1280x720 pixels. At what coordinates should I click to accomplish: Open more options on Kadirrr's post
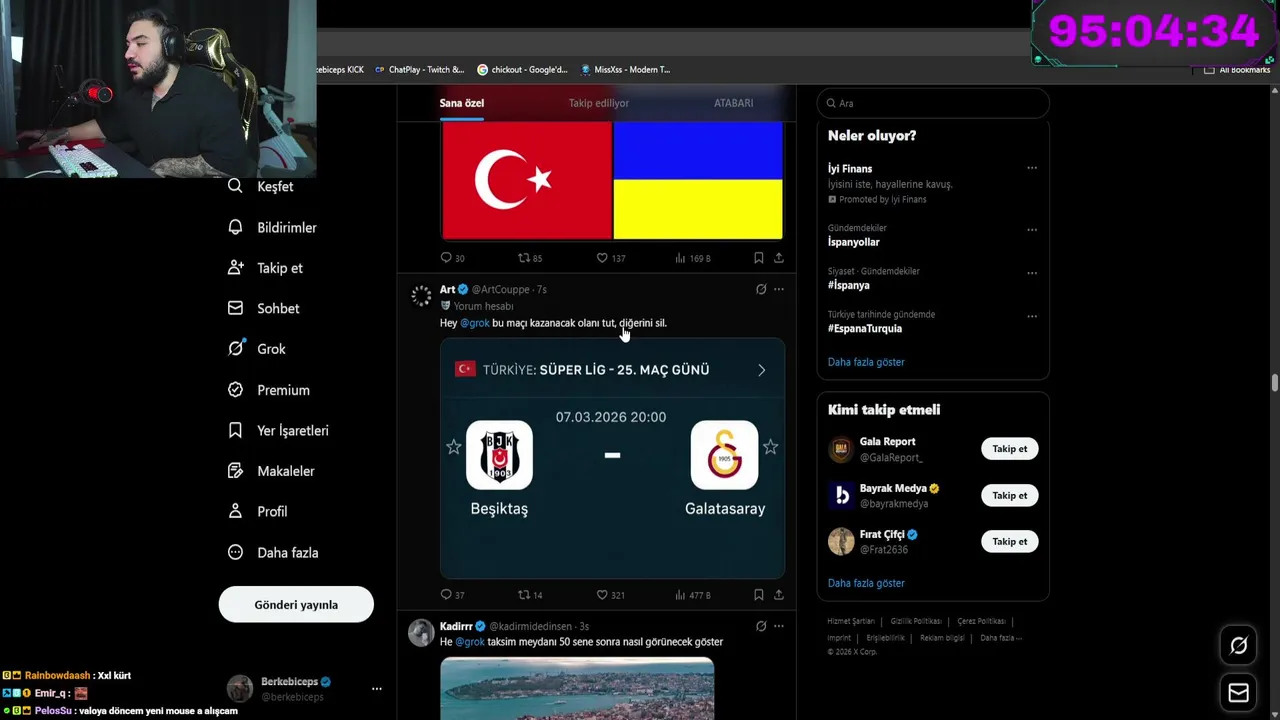click(x=778, y=626)
